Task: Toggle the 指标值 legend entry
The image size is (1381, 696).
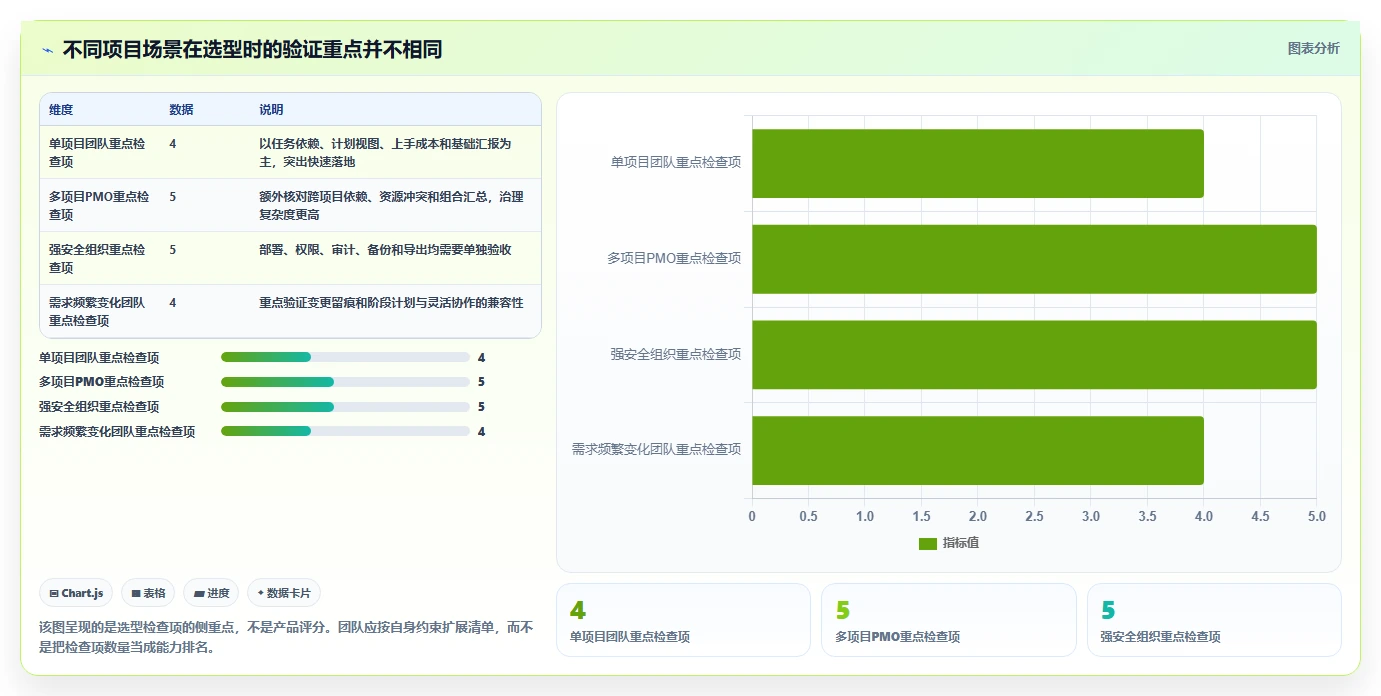Action: (x=948, y=543)
